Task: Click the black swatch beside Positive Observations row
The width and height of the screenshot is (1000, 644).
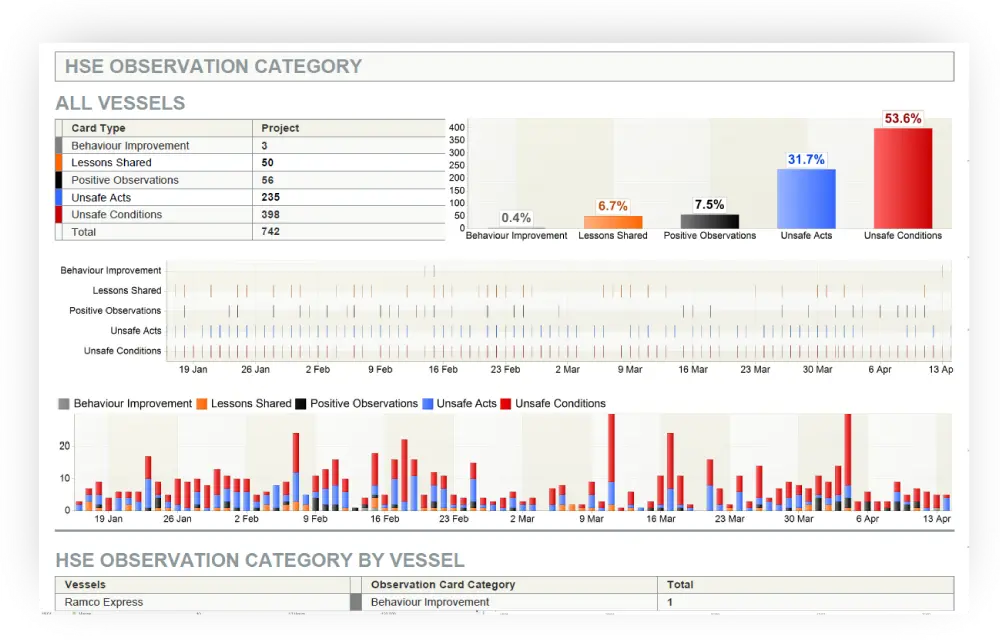Action: 59,180
